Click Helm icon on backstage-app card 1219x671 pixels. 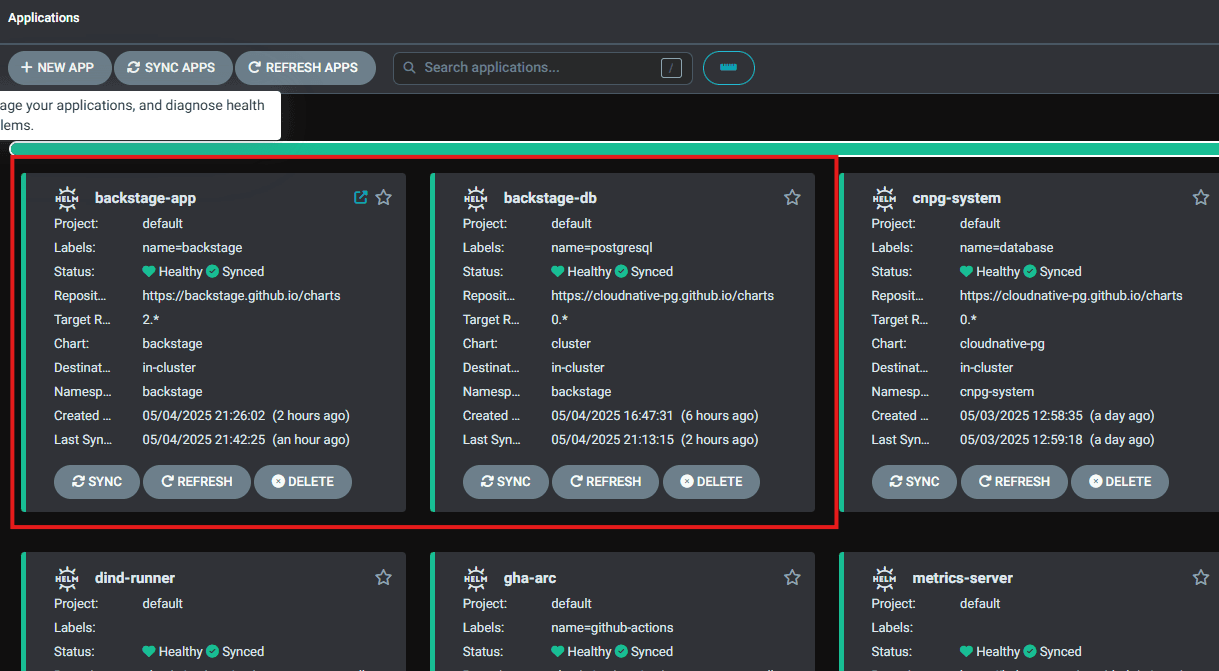[67, 198]
